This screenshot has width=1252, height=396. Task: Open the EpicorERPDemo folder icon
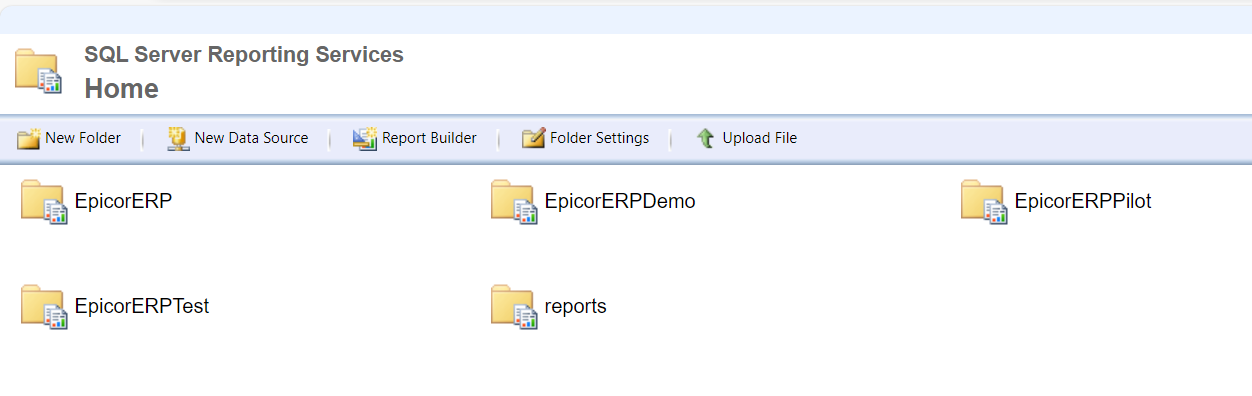tap(514, 201)
